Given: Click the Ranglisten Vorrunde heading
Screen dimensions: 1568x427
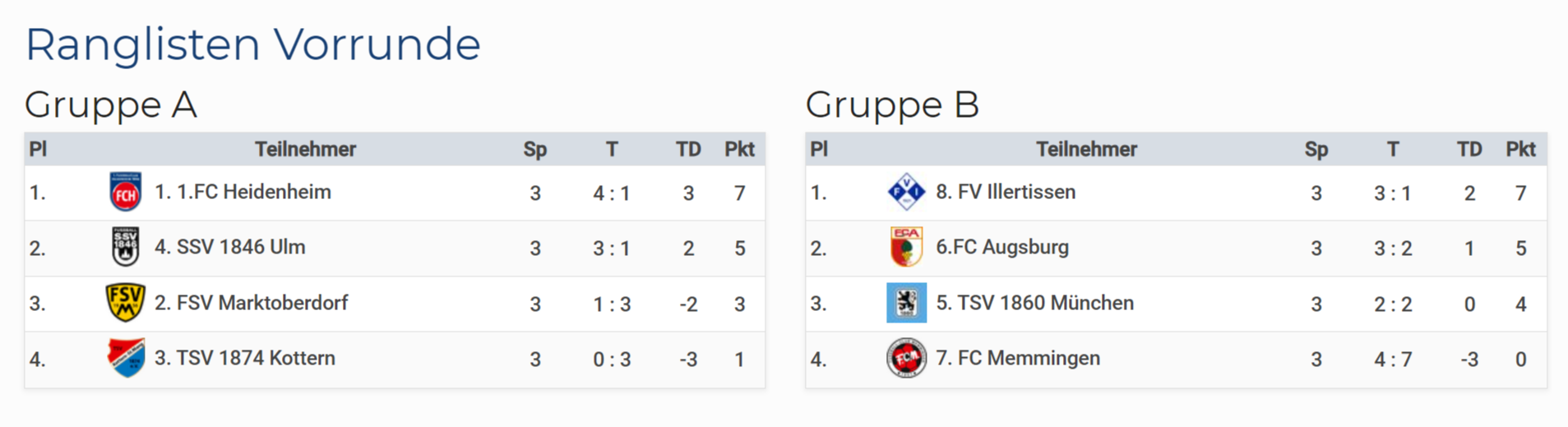Looking at the screenshot, I should click(253, 44).
